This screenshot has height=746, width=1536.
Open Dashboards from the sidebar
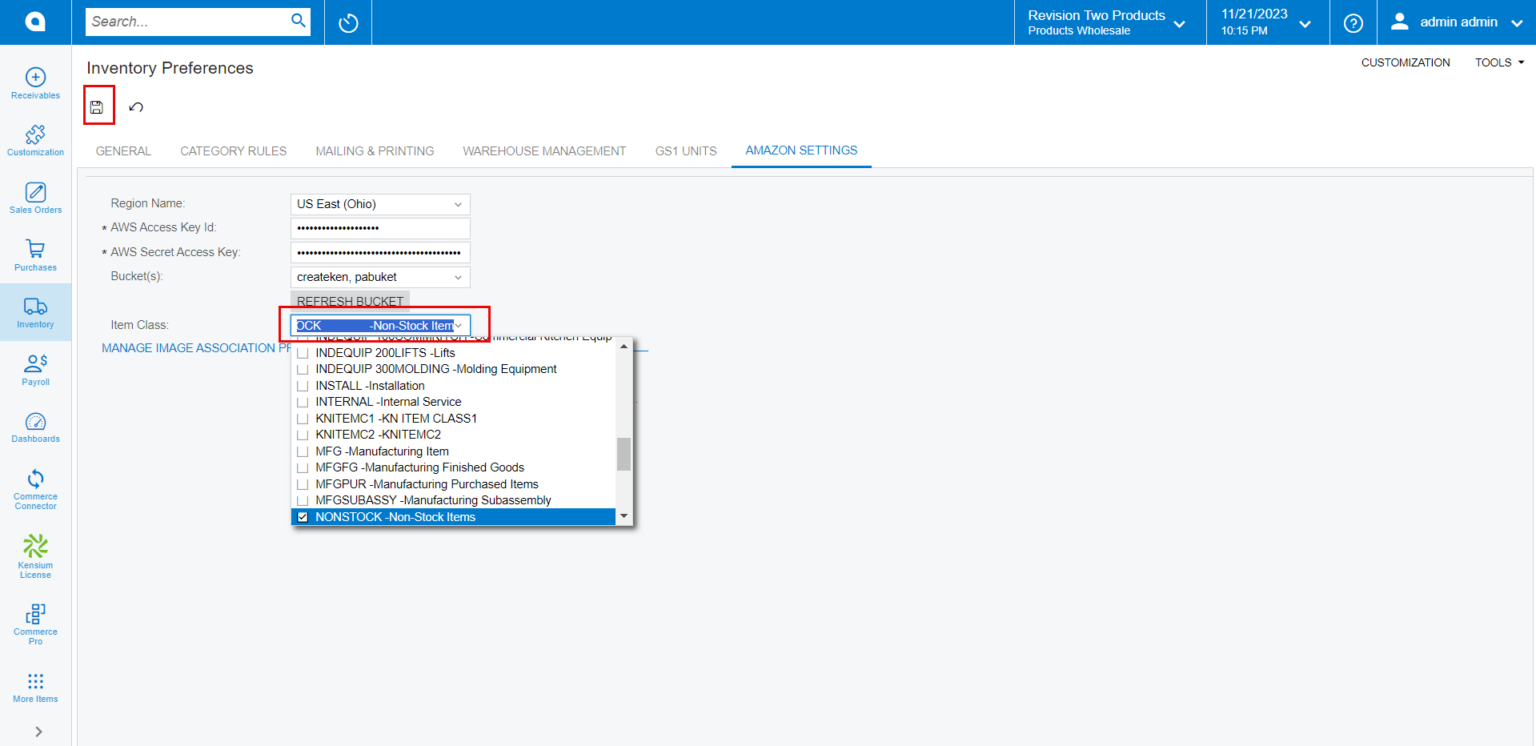coord(35,427)
